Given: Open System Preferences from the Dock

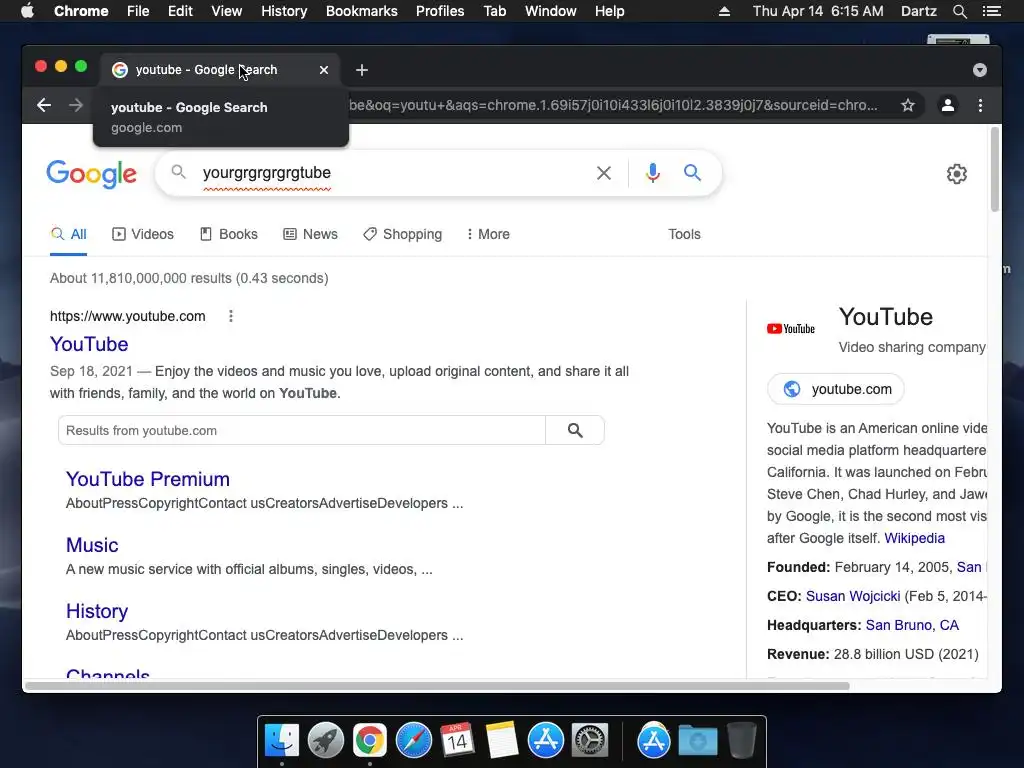Looking at the screenshot, I should [x=590, y=741].
